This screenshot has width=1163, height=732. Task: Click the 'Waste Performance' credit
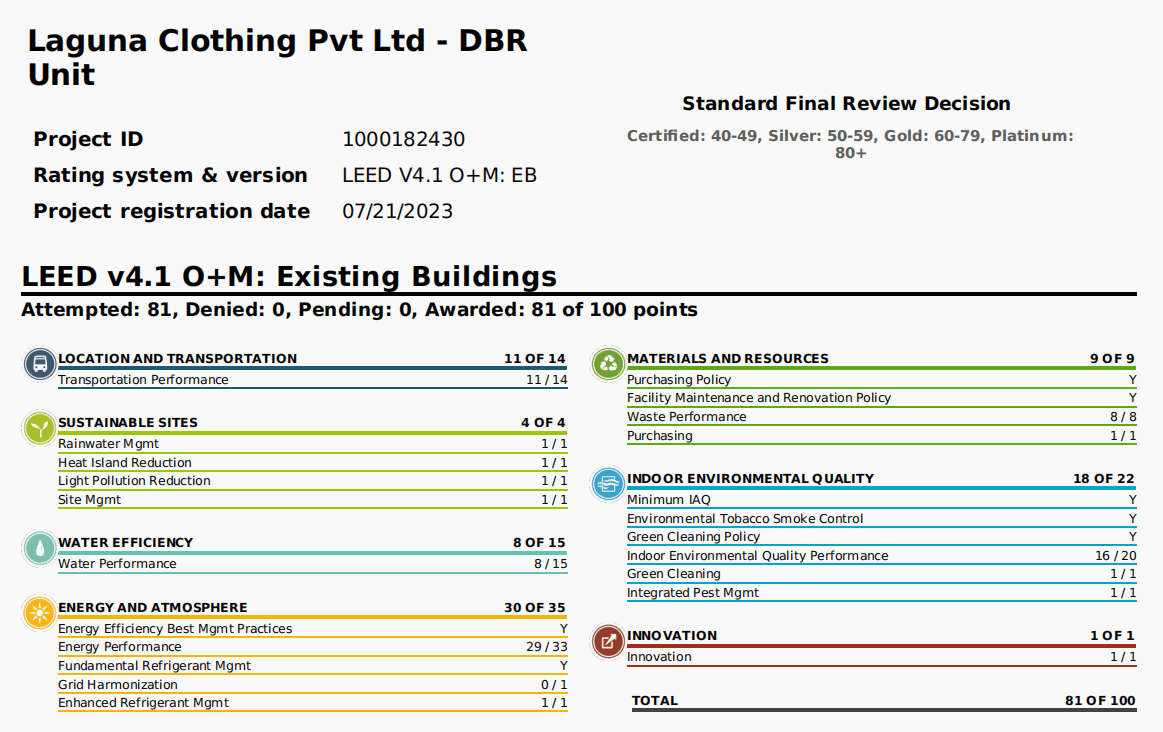coord(686,417)
